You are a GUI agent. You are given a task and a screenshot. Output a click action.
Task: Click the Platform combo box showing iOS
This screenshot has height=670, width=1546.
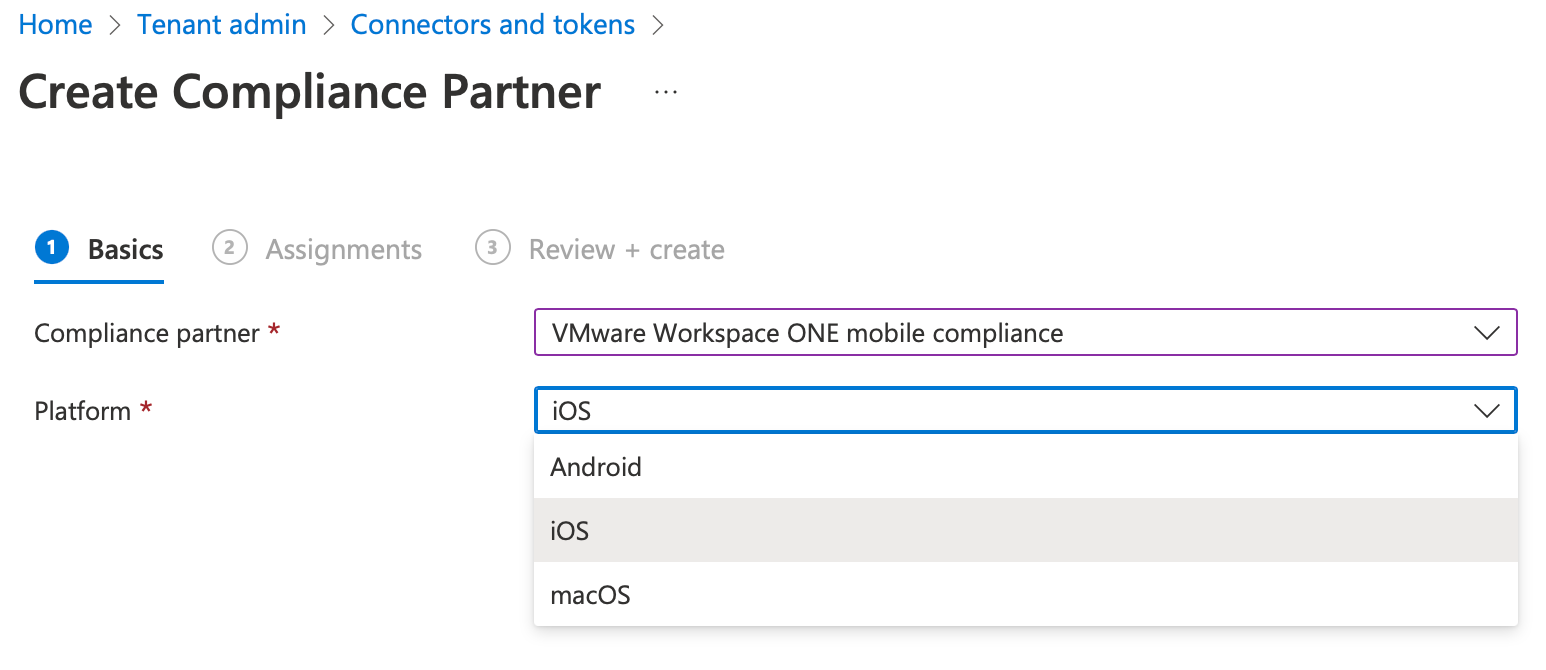click(x=1000, y=411)
